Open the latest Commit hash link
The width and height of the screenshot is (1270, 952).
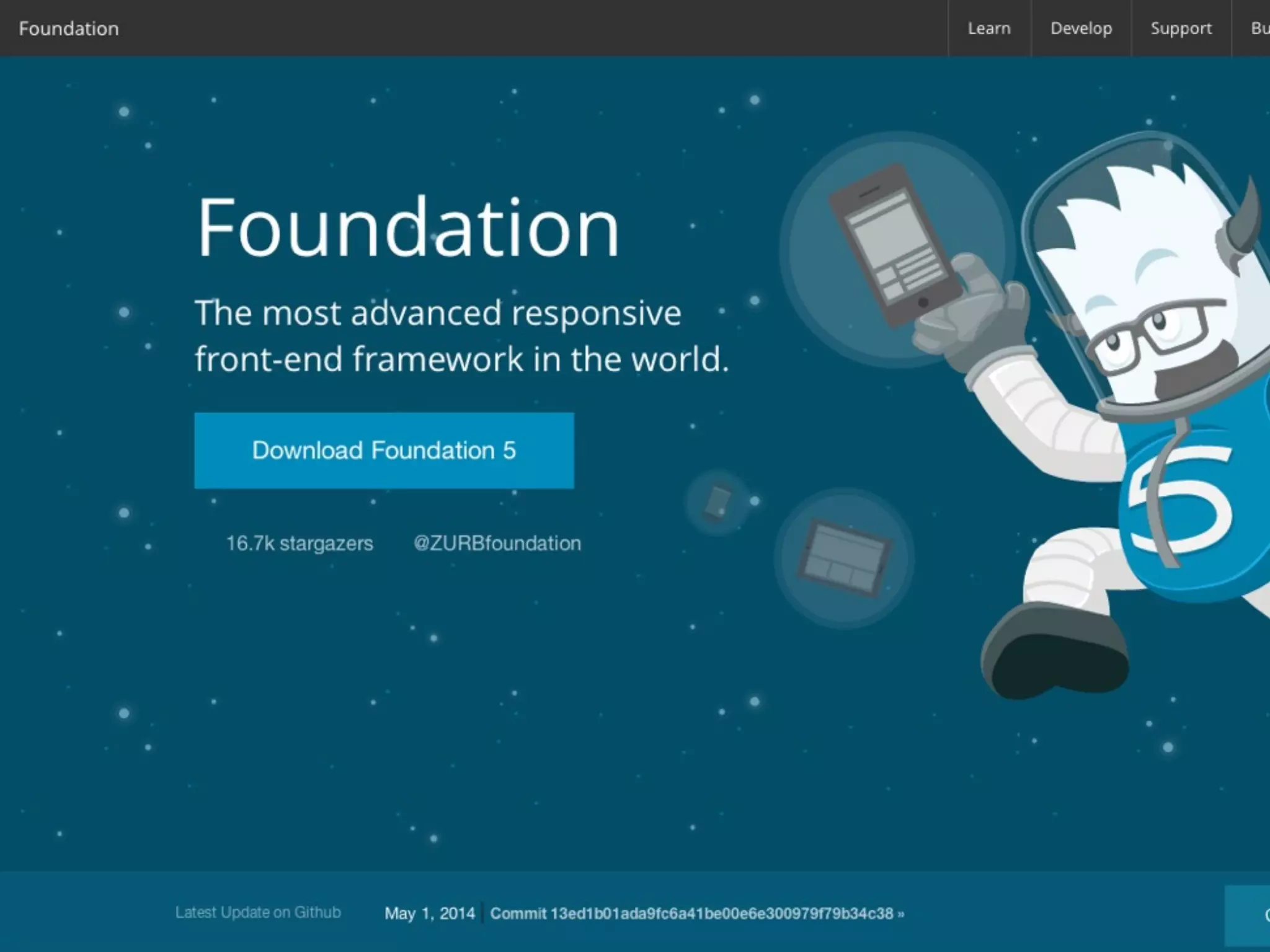coord(696,914)
